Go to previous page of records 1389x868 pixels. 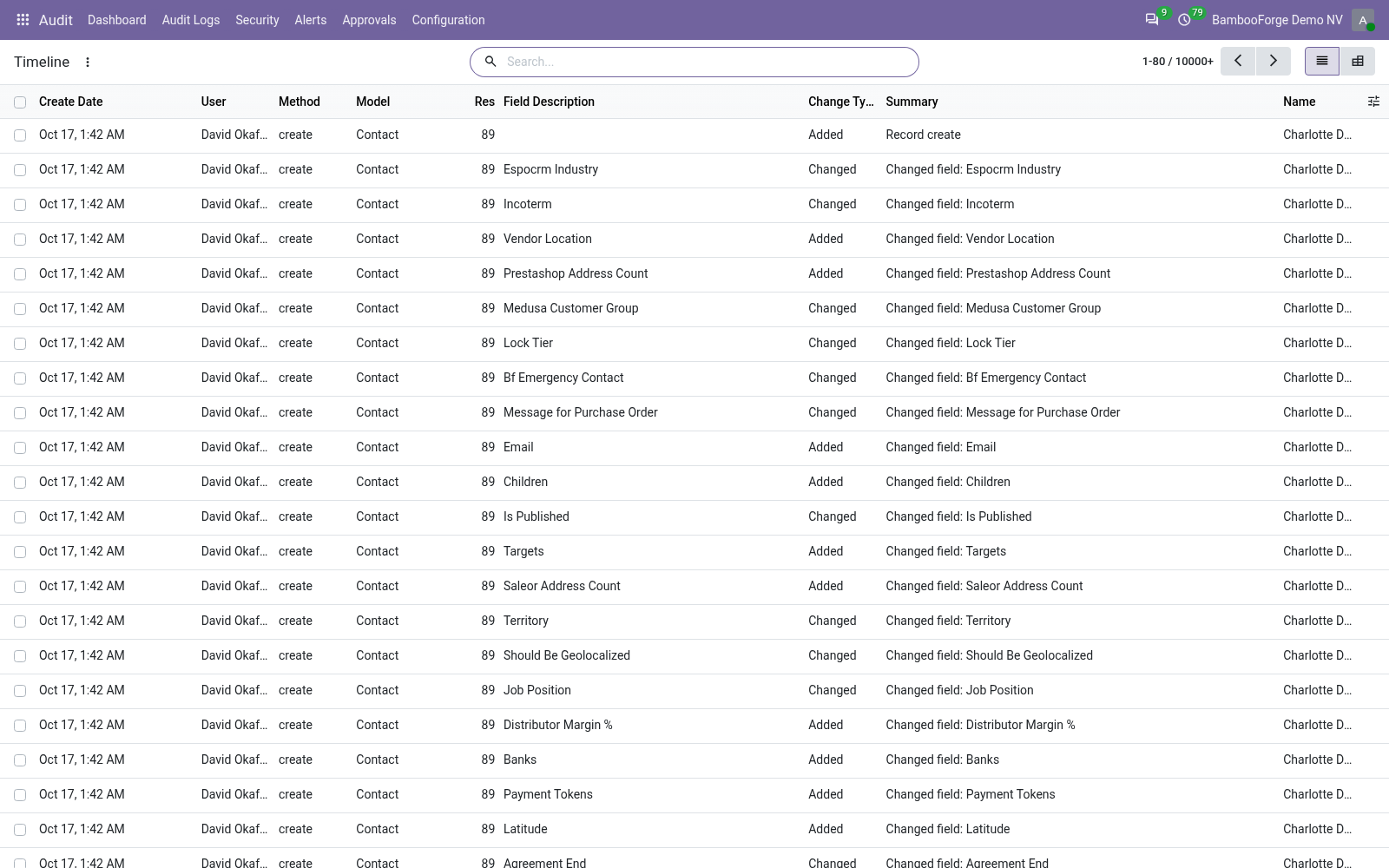[1238, 61]
